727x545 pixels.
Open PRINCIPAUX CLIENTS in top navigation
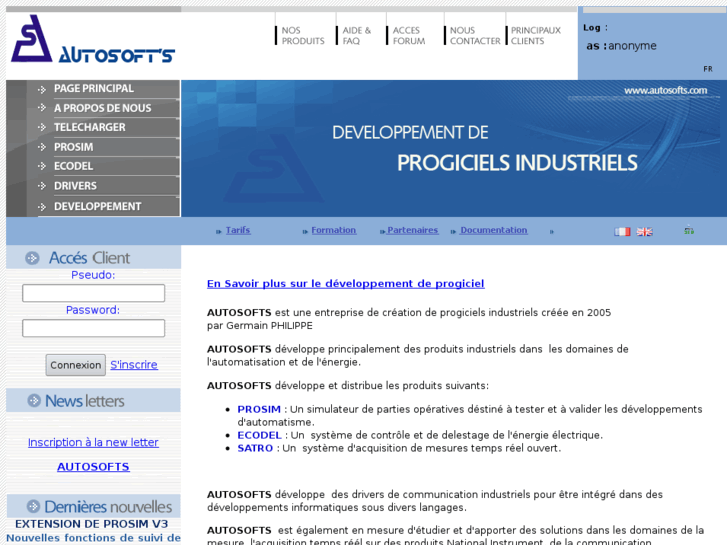pyautogui.click(x=536, y=36)
